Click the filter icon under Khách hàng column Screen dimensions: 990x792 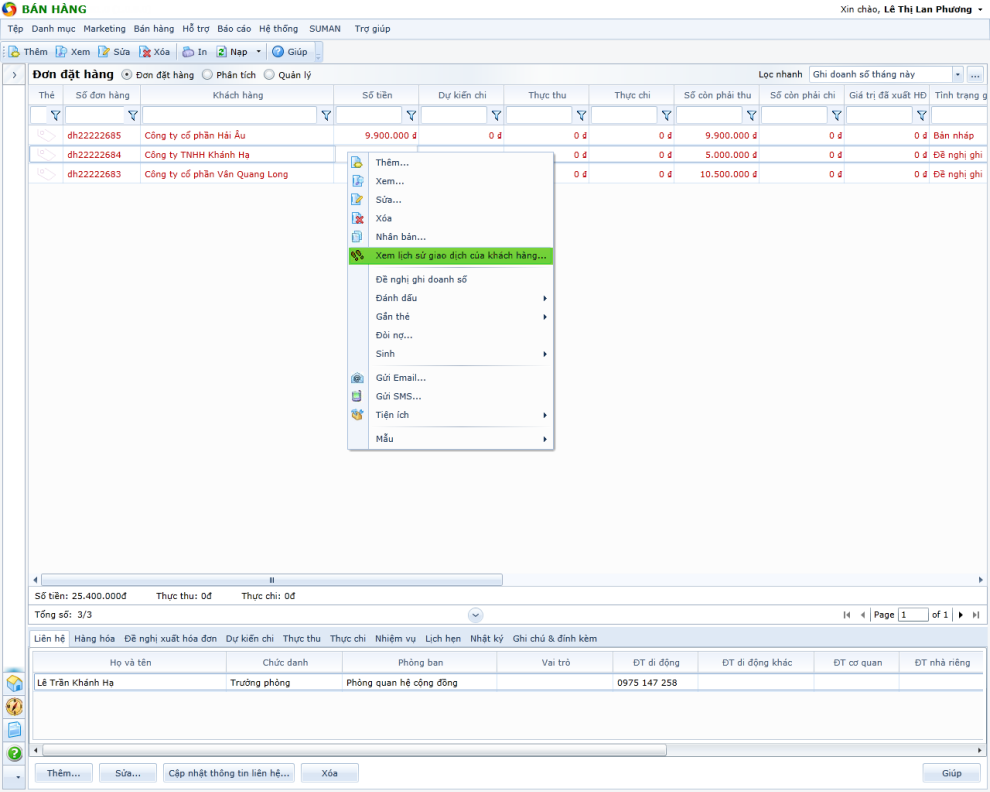(326, 115)
